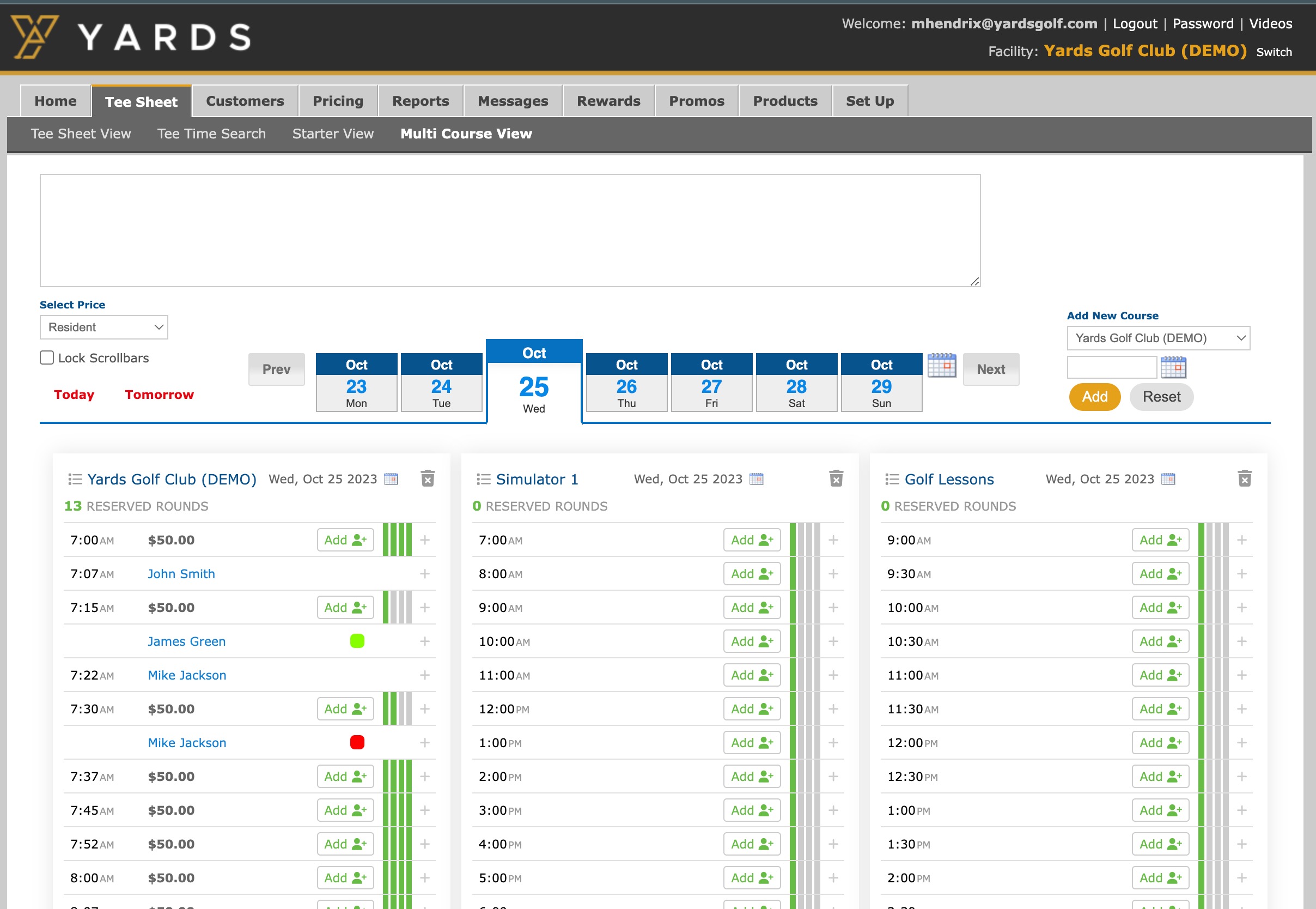Click green status indicator for James Green
The height and width of the screenshot is (909, 1316).
coord(357,641)
